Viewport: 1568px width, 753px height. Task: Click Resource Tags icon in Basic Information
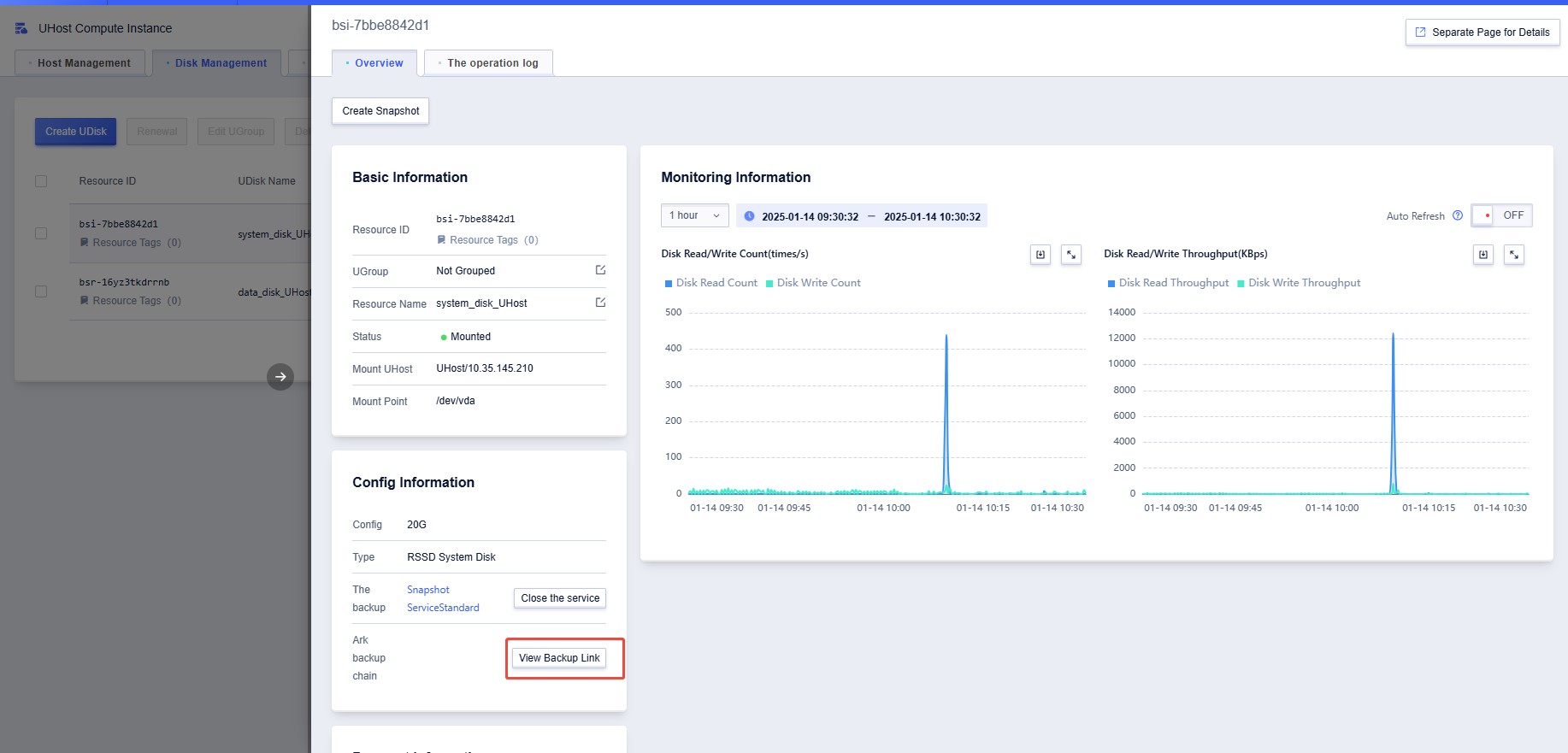click(x=441, y=240)
